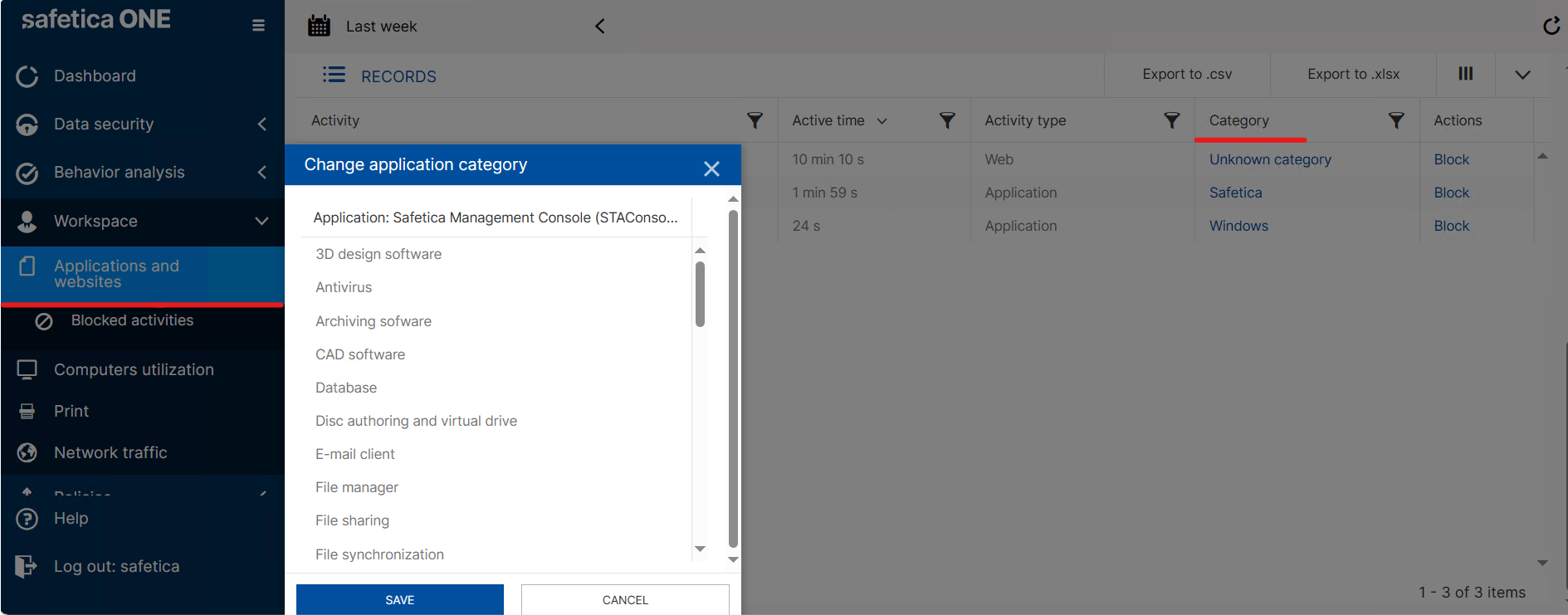Click the Behavior analysis icon

click(27, 173)
